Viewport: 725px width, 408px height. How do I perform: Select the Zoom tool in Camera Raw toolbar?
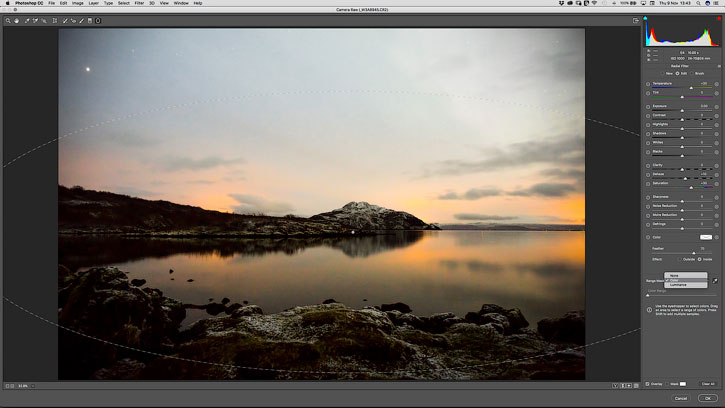point(8,21)
